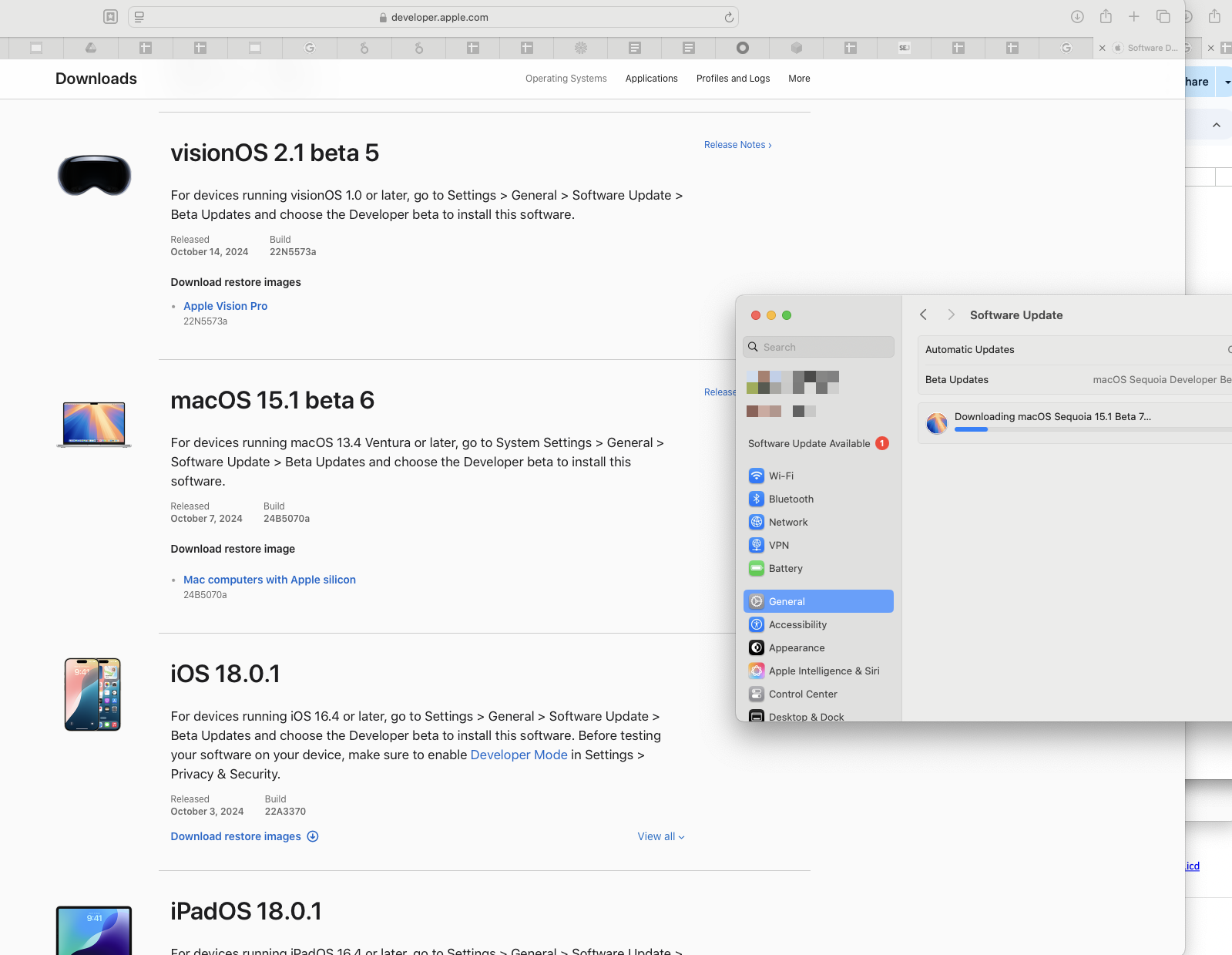Viewport: 1232px width, 955px height.
Task: Click the MacBook image for macOS 15.1
Action: 94,424
